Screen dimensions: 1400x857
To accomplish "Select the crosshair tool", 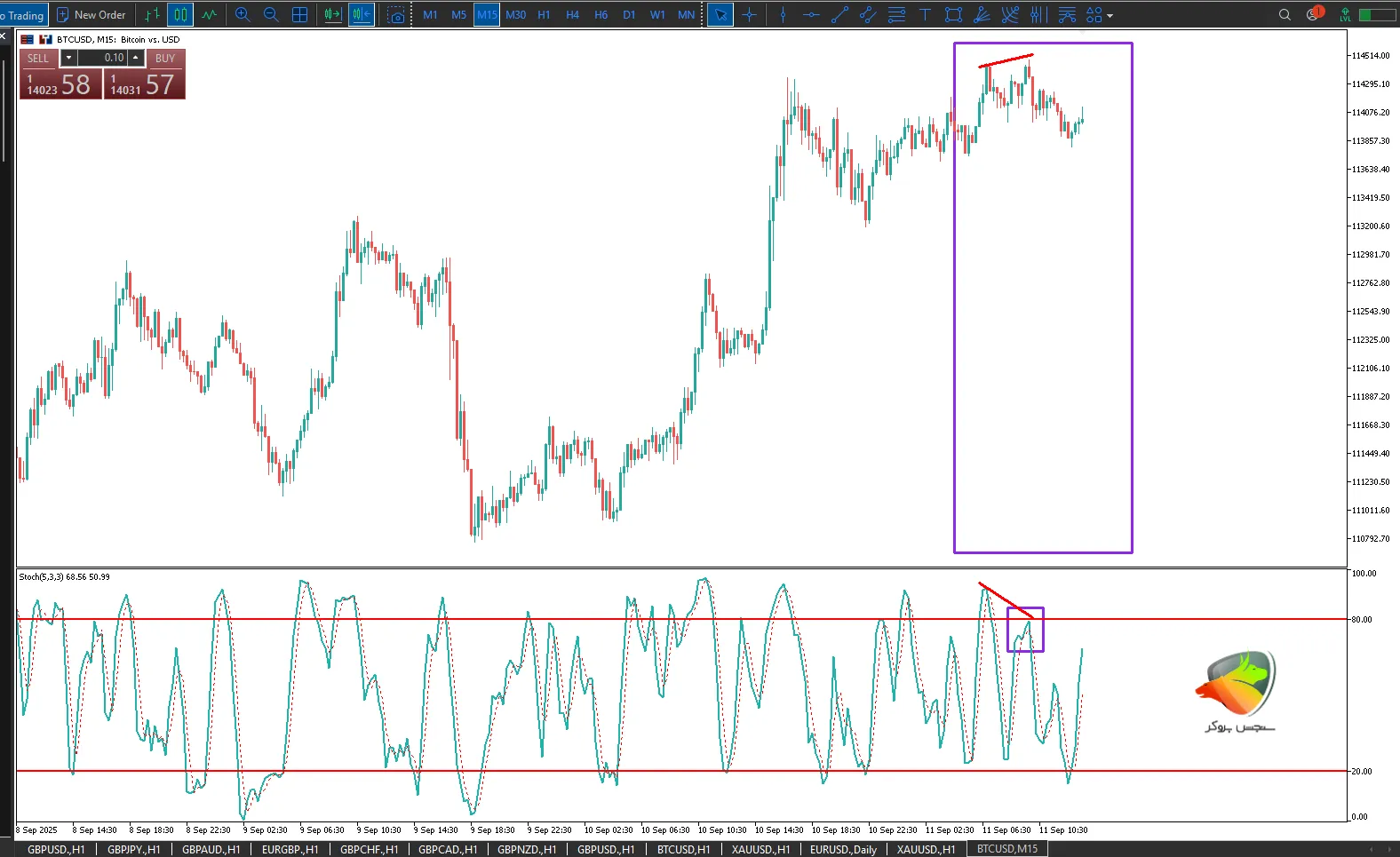I will (749, 15).
